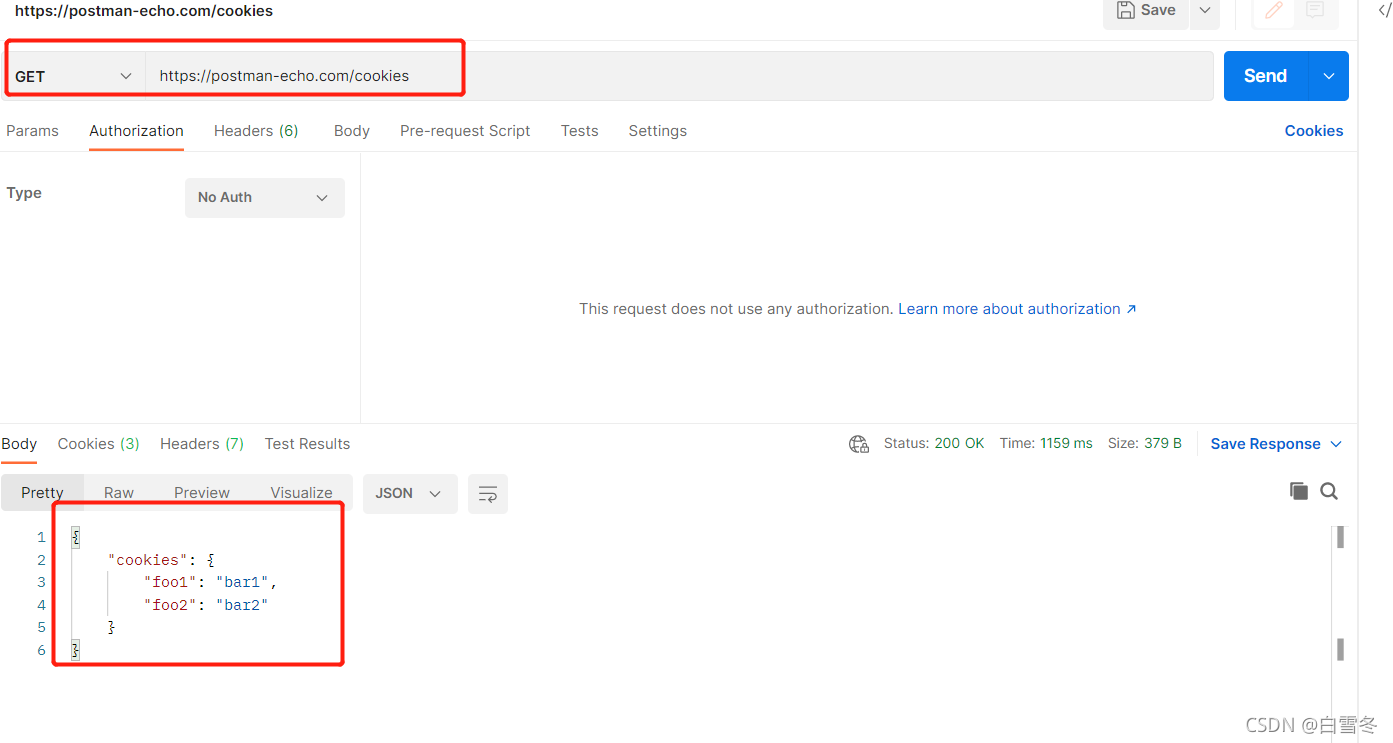The width and height of the screenshot is (1393, 743).
Task: Search the response with magnifier icon
Action: 1329,491
